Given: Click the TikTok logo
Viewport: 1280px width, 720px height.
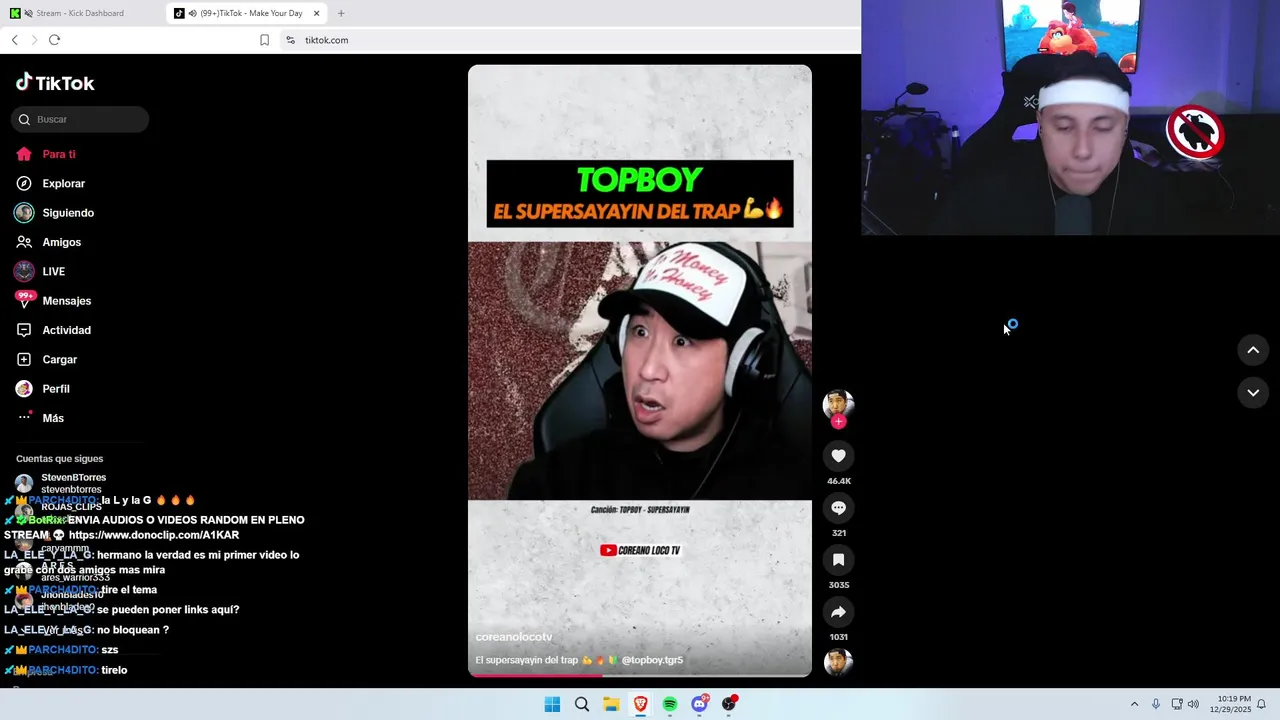Looking at the screenshot, I should point(55,83).
